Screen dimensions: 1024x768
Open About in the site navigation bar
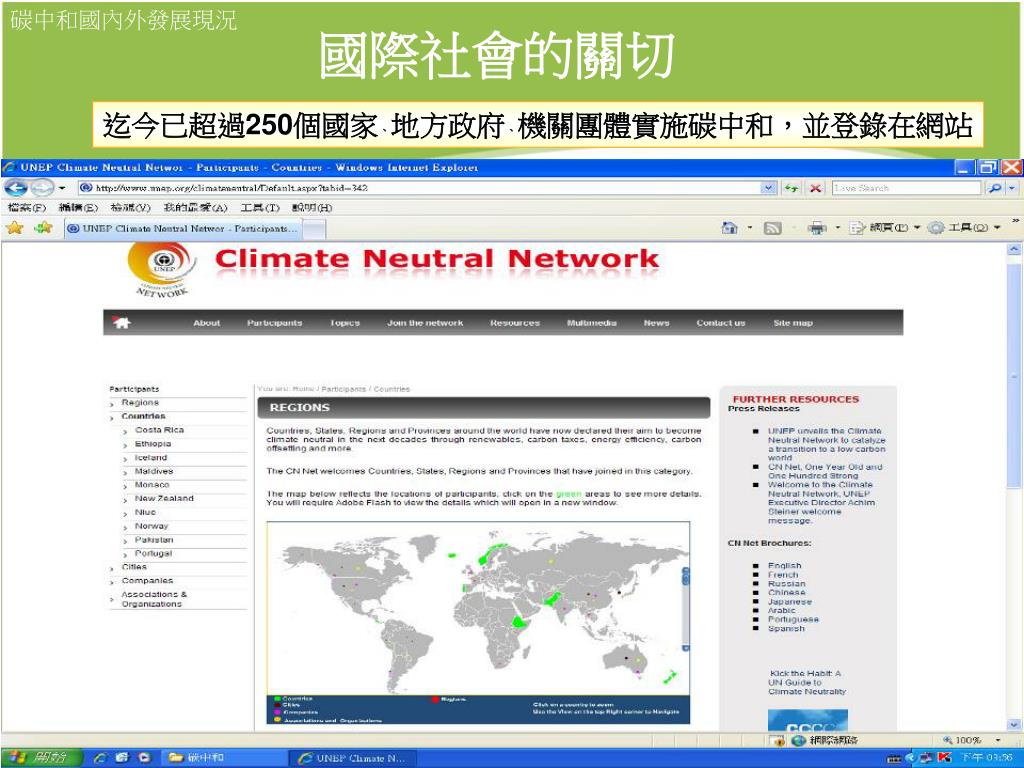(x=206, y=323)
